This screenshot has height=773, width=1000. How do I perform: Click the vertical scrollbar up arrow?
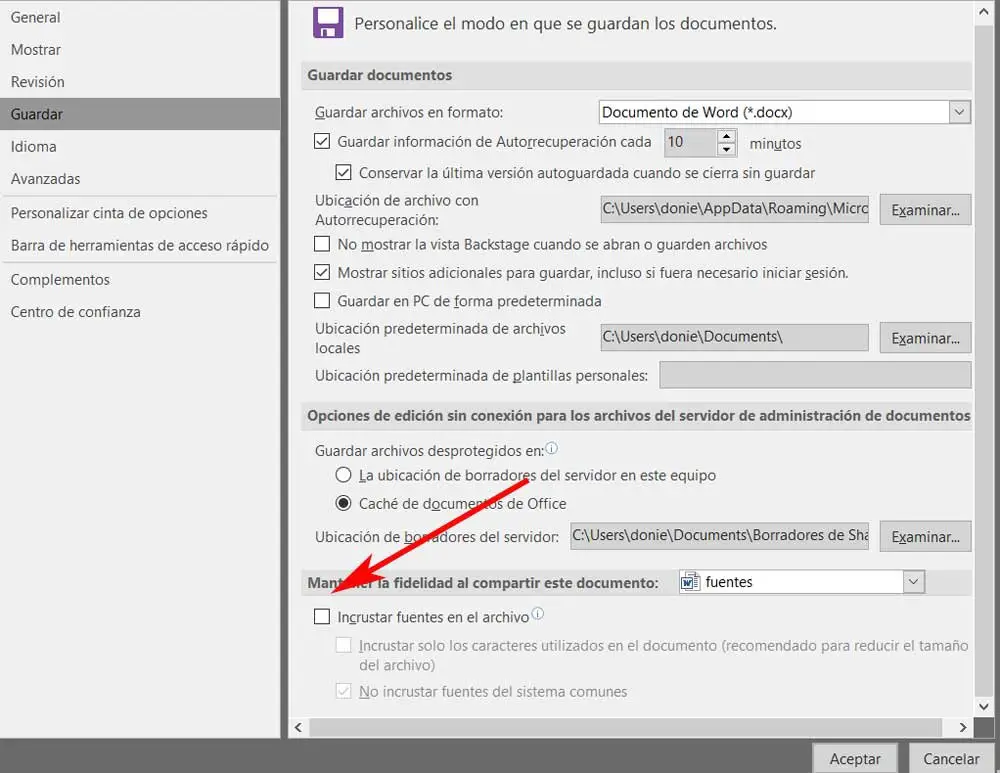point(983,13)
